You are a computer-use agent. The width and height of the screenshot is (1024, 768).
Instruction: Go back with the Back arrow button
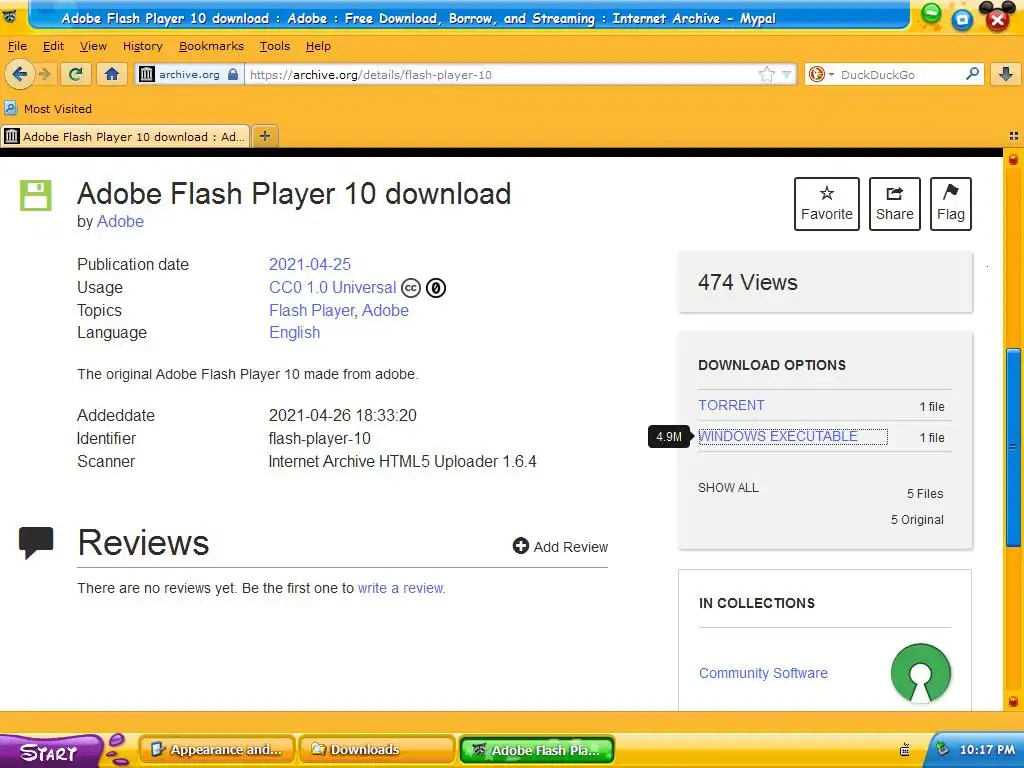pyautogui.click(x=20, y=74)
